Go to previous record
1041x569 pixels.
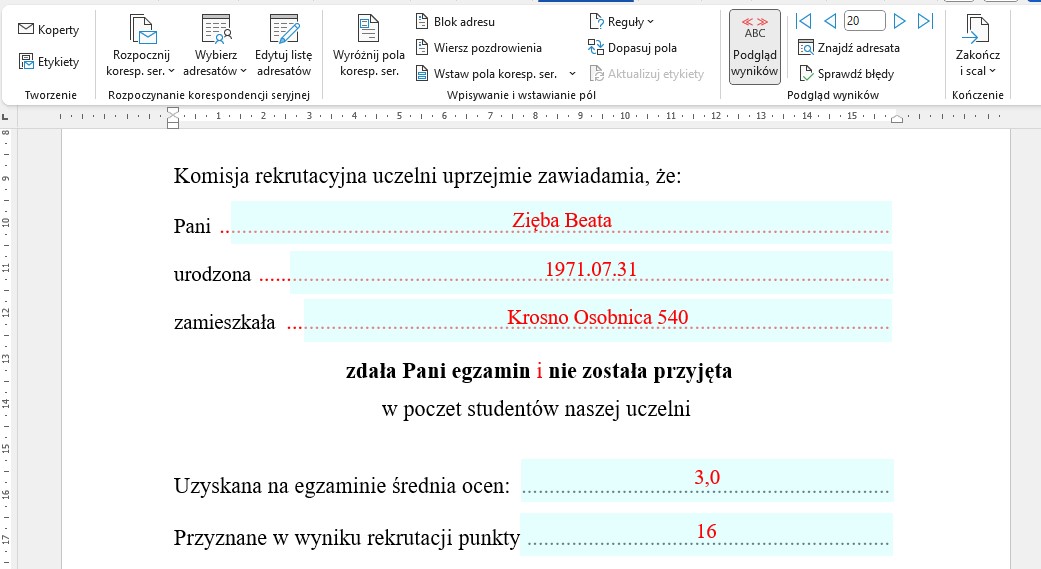coord(829,21)
